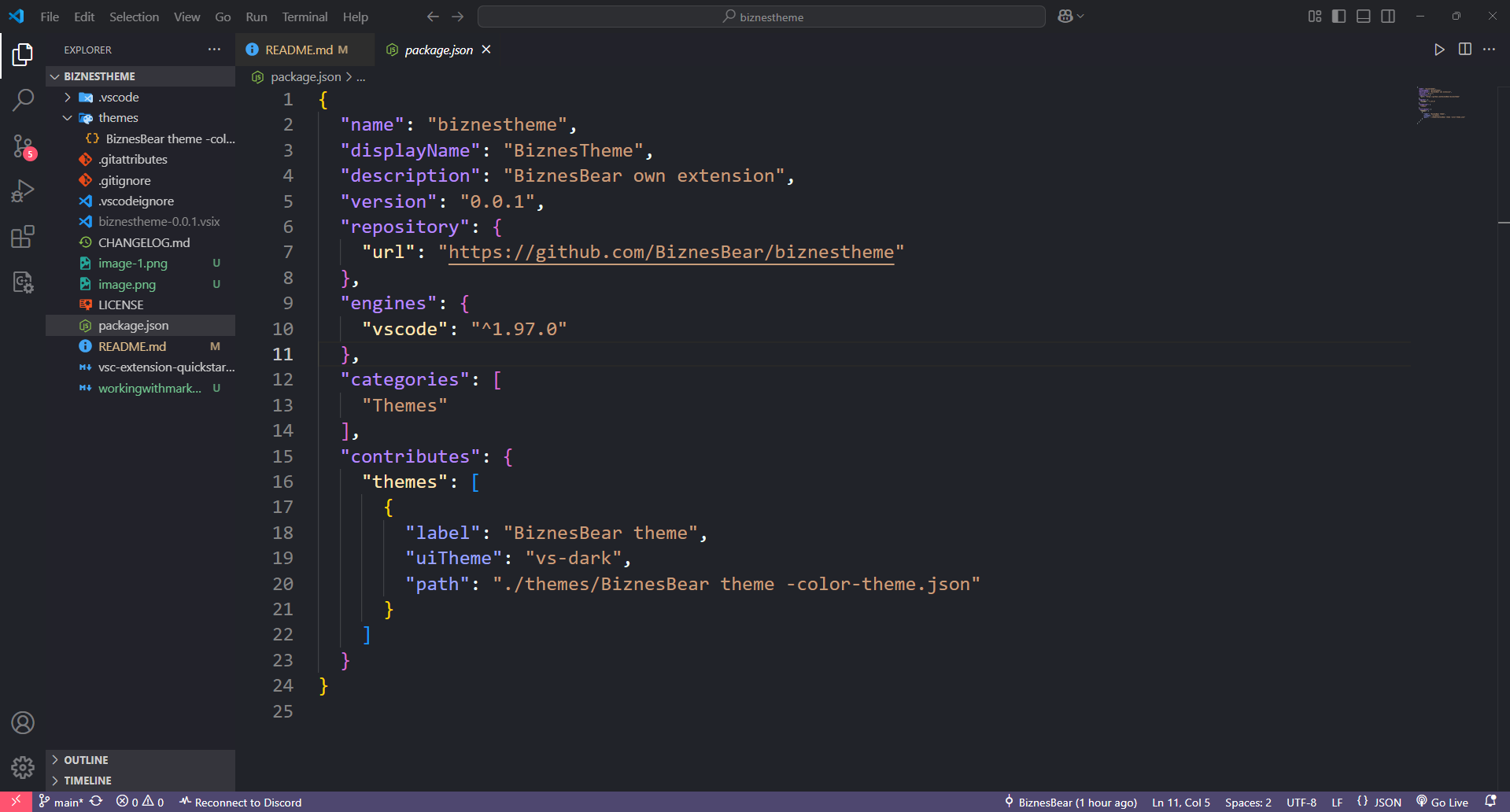Open .gitattributes file in explorer

click(x=140, y=160)
